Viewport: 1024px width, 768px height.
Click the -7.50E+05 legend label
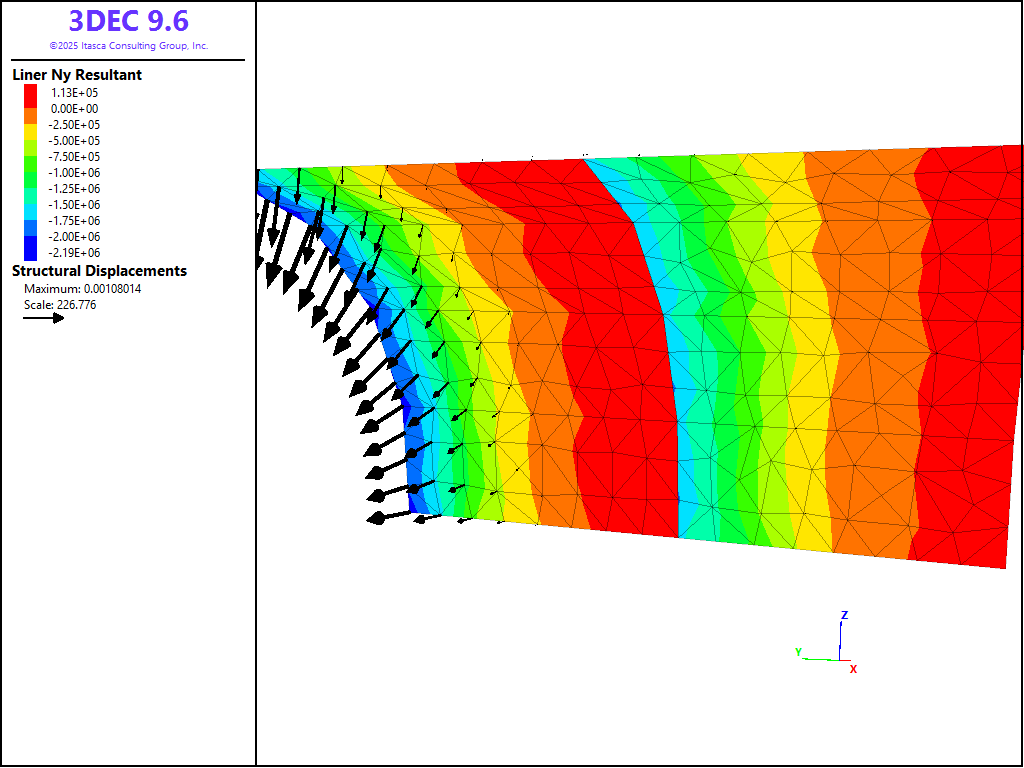pyautogui.click(x=75, y=157)
